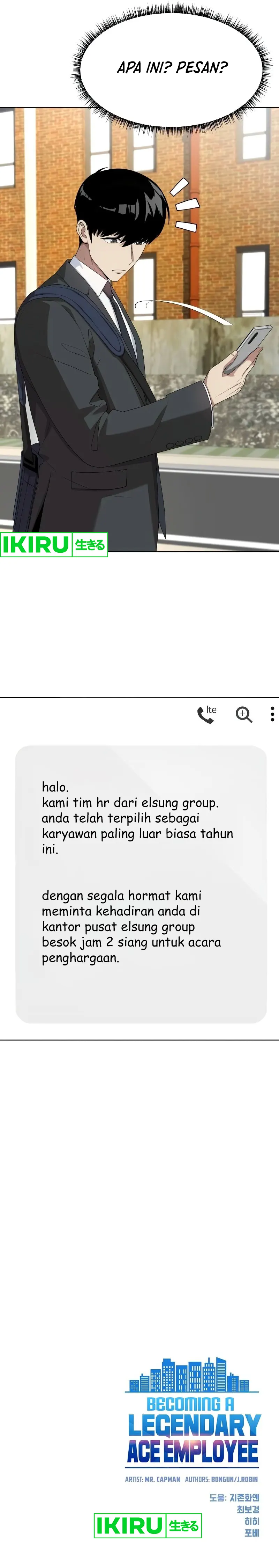Click the top IKIRU watermark logo

(35, 544)
